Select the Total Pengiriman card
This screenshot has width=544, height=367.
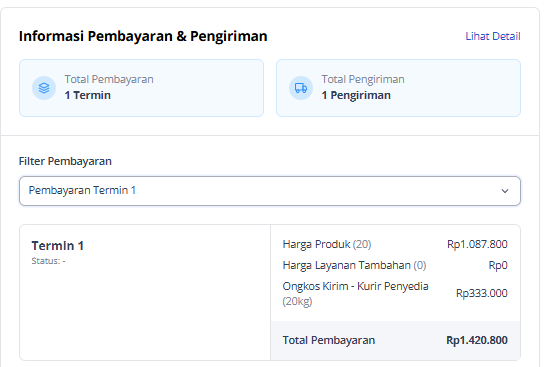point(398,88)
